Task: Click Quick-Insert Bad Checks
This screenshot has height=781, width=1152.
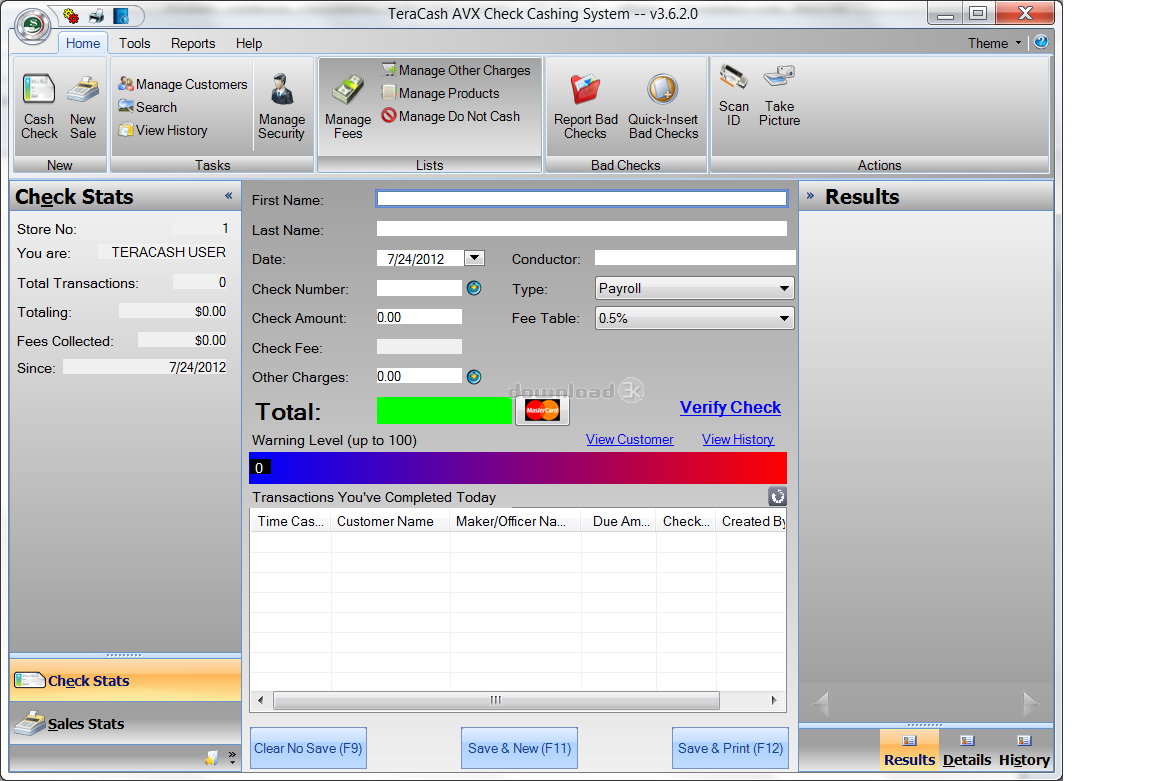Action: point(663,107)
